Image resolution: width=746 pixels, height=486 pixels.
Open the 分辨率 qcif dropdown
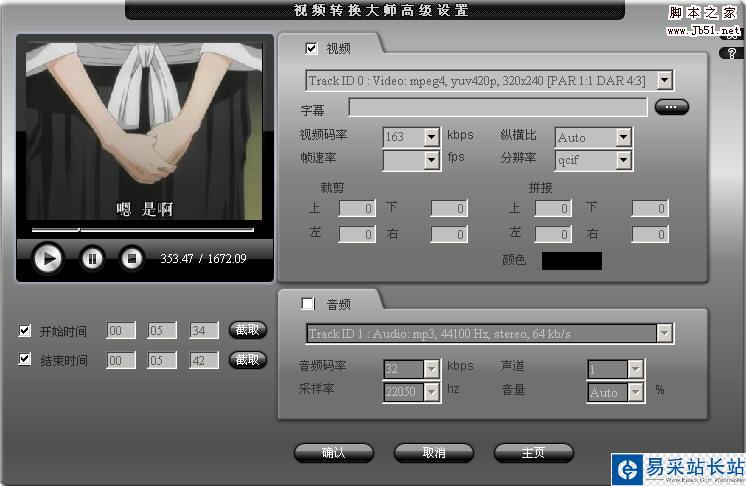[x=623, y=160]
